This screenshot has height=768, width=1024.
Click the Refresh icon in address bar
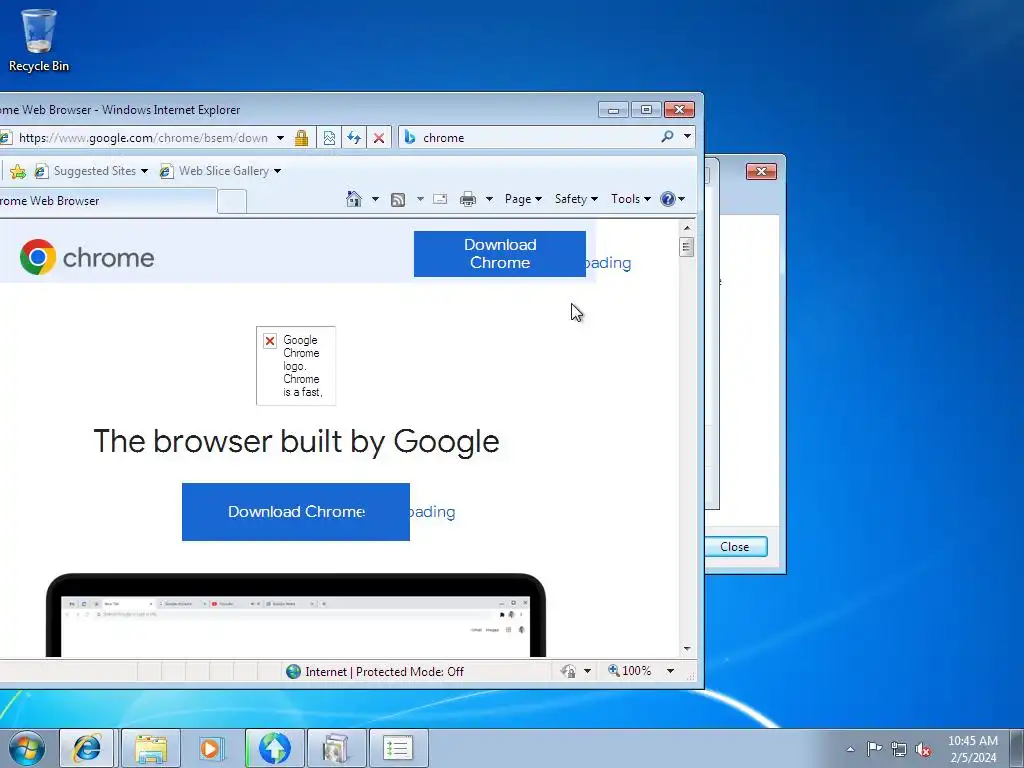coord(354,138)
